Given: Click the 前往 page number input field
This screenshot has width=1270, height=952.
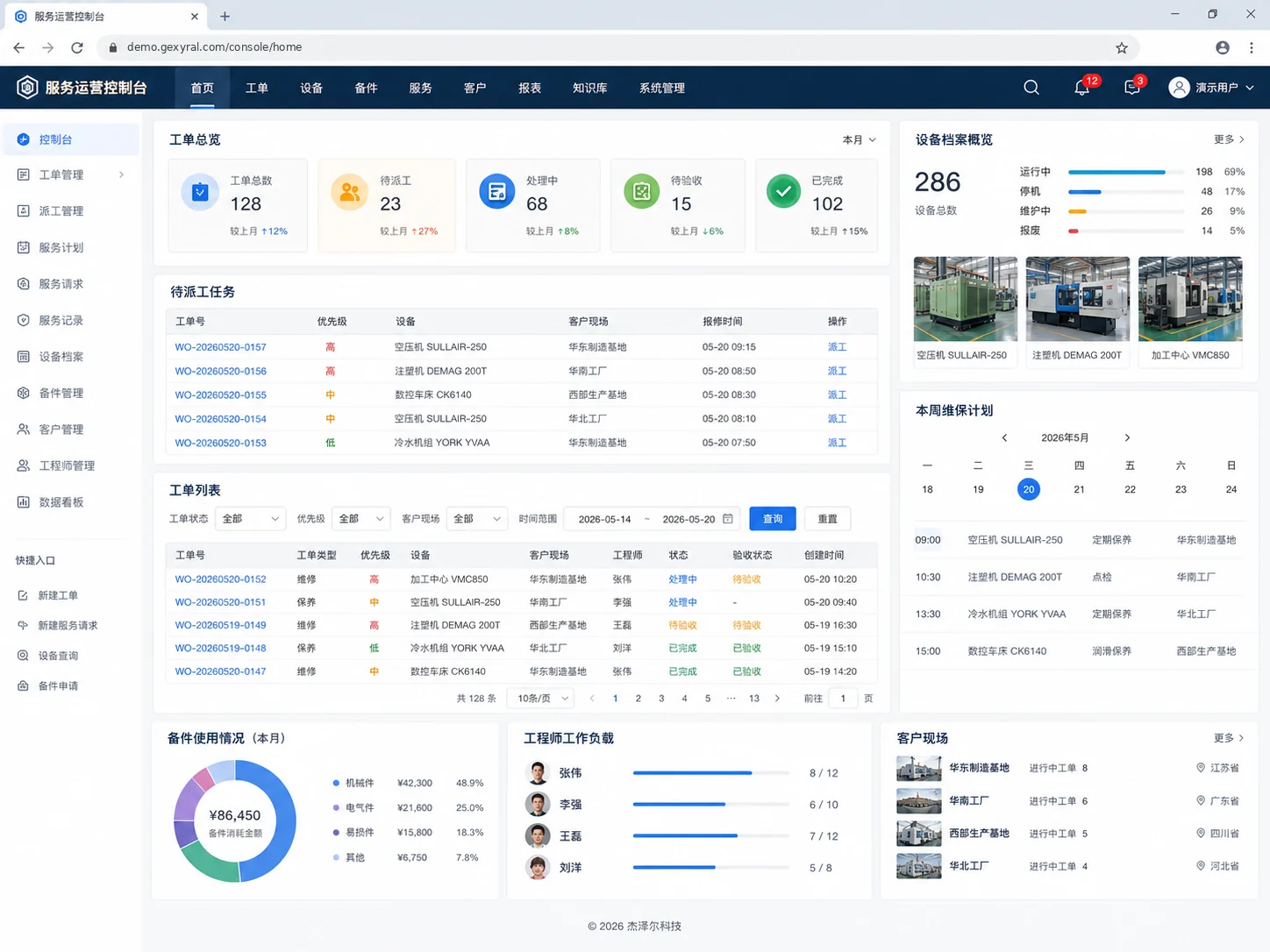Looking at the screenshot, I should pyautogui.click(x=843, y=699).
